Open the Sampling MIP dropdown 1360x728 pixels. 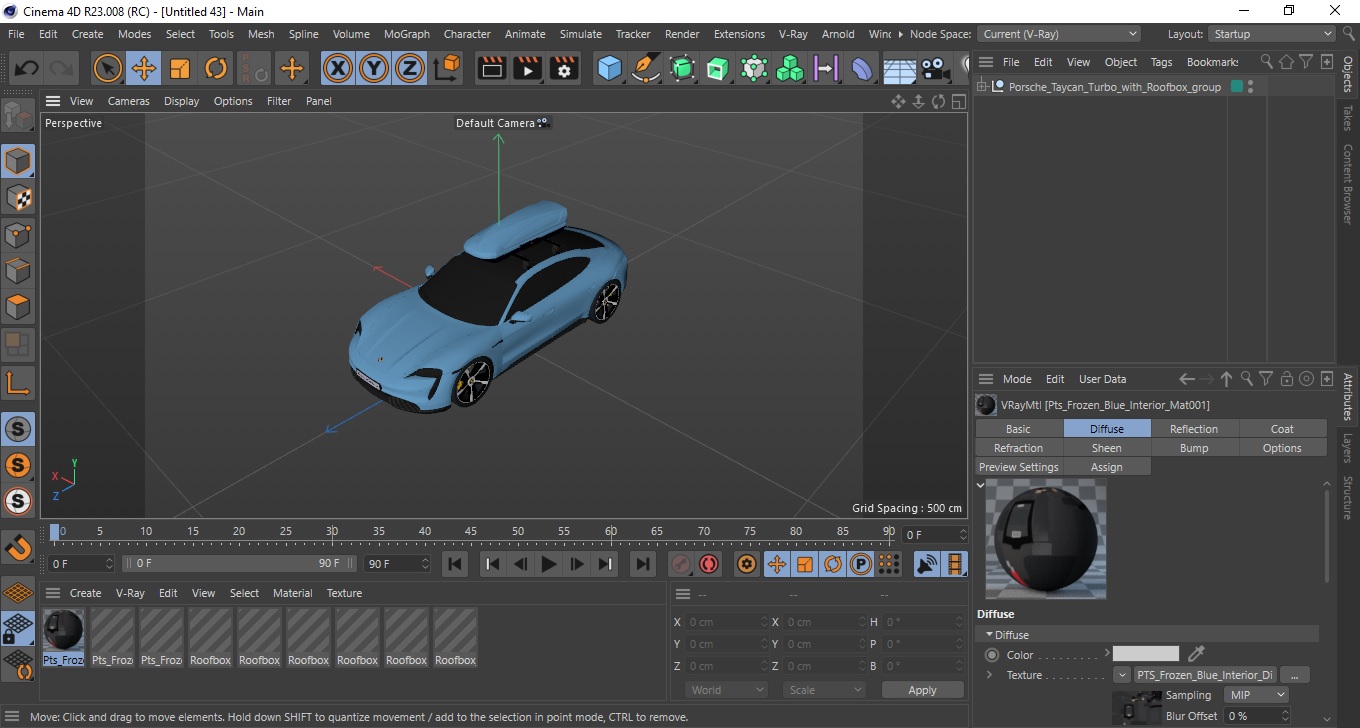click(x=1258, y=695)
